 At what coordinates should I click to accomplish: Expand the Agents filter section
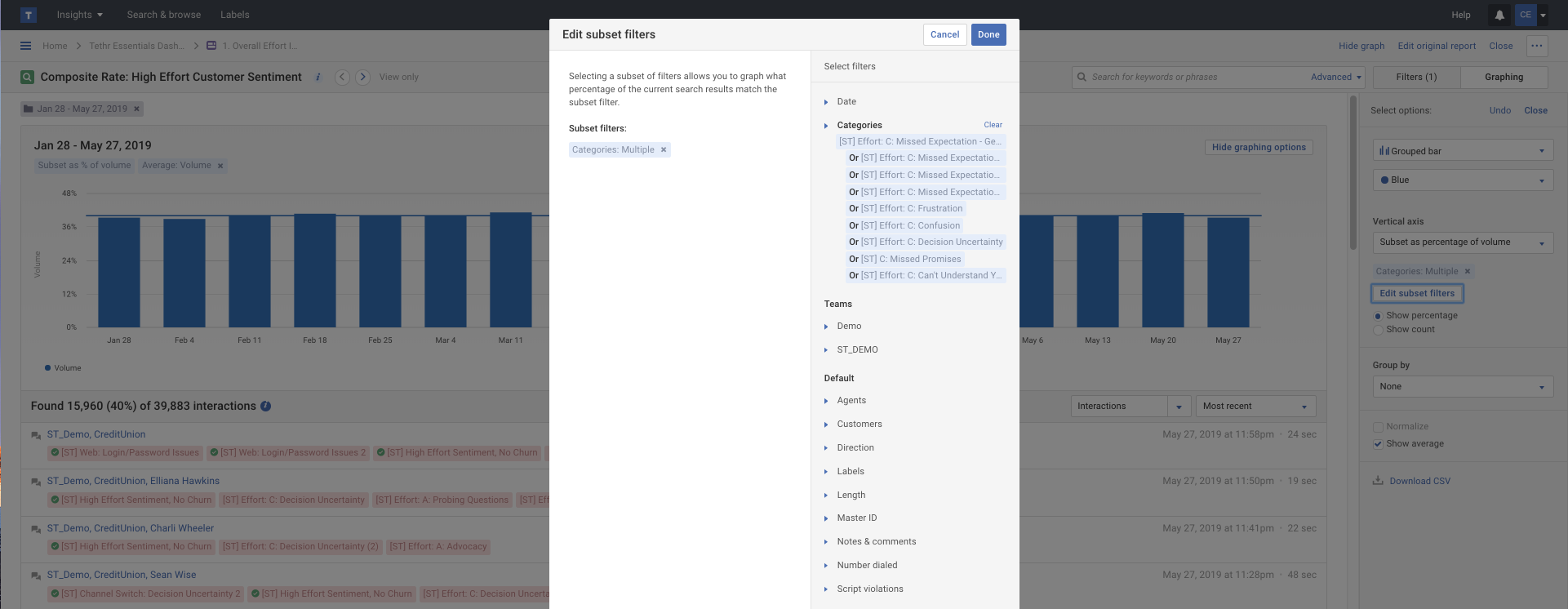click(x=826, y=401)
